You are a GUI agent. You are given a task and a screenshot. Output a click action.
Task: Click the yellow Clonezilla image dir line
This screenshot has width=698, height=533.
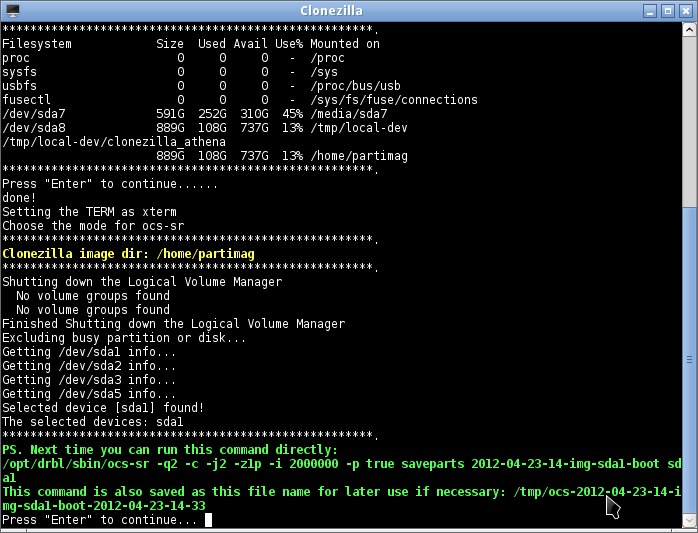coord(128,254)
